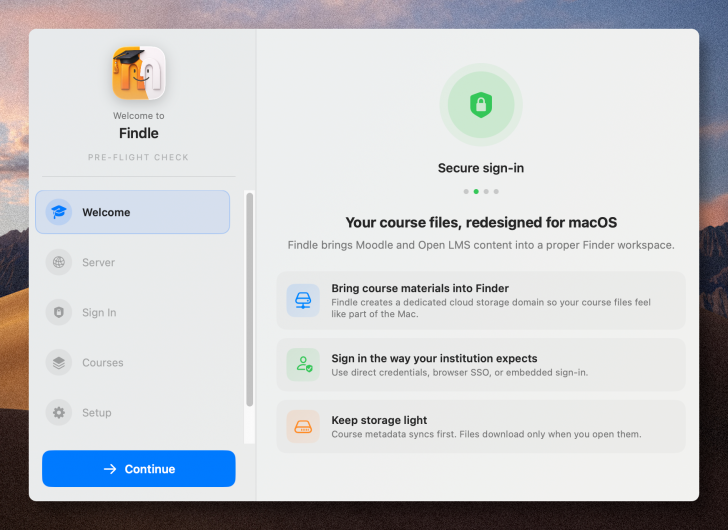Click the "Keep storage light" heading
This screenshot has width=728, height=530.
click(x=379, y=420)
